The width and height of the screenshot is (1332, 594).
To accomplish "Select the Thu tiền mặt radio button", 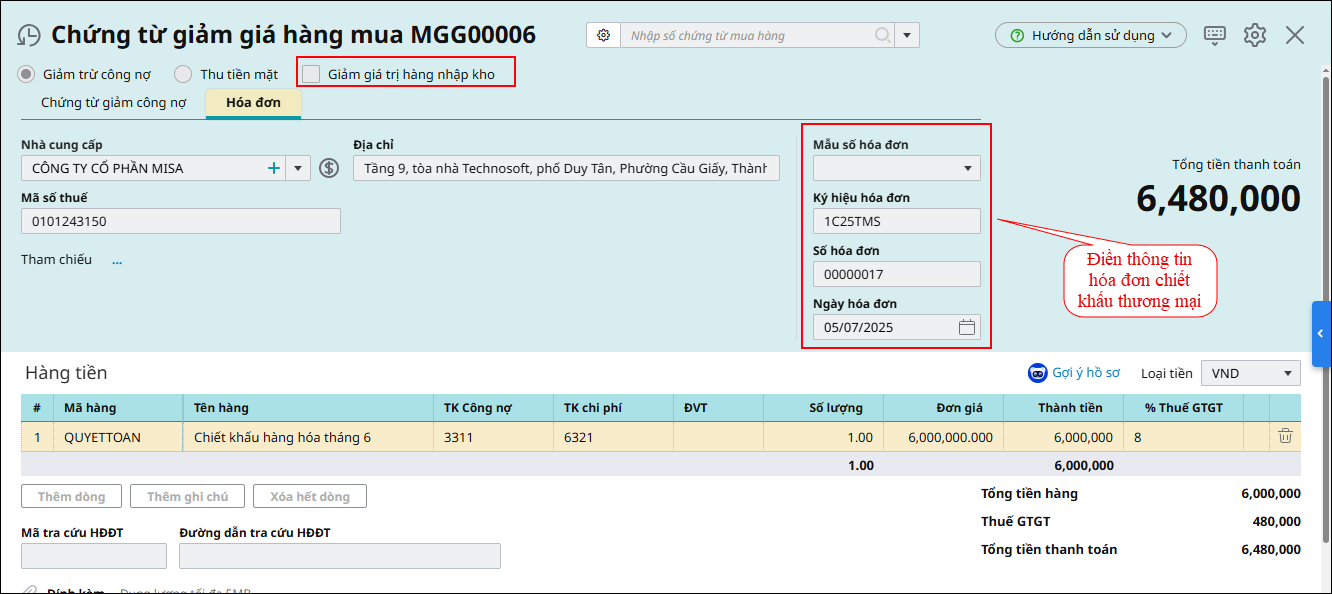I will coord(183,74).
